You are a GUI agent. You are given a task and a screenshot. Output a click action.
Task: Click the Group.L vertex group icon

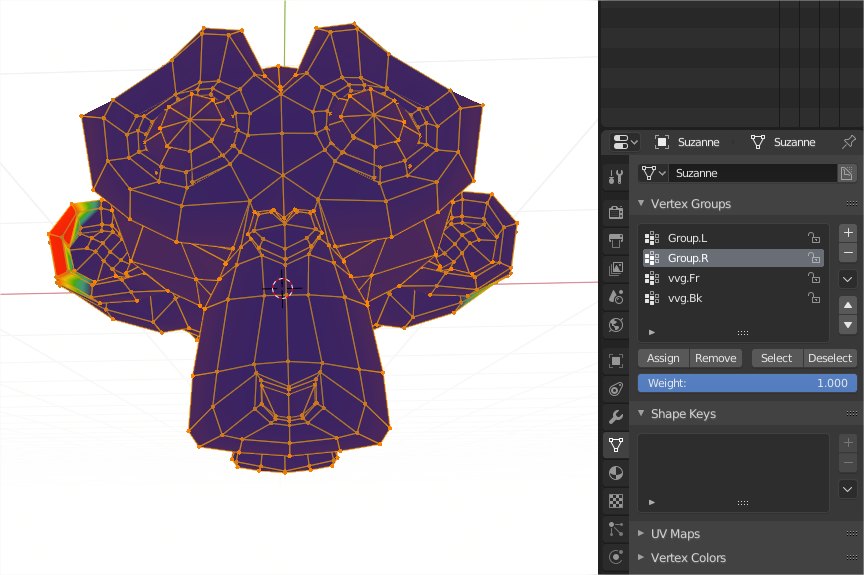652,238
